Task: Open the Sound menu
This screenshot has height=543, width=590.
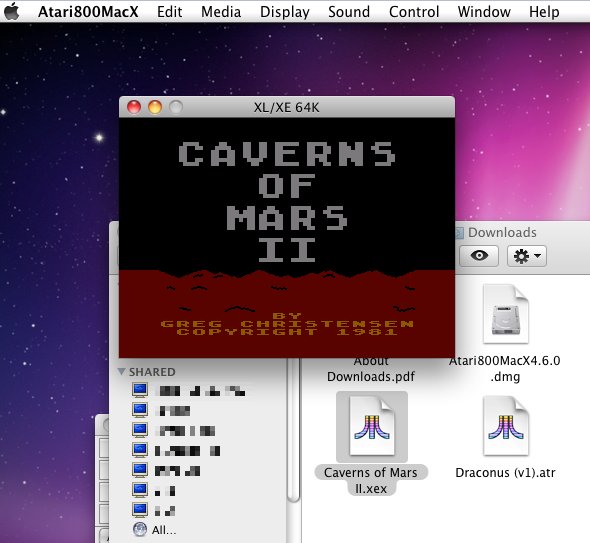Action: click(349, 12)
